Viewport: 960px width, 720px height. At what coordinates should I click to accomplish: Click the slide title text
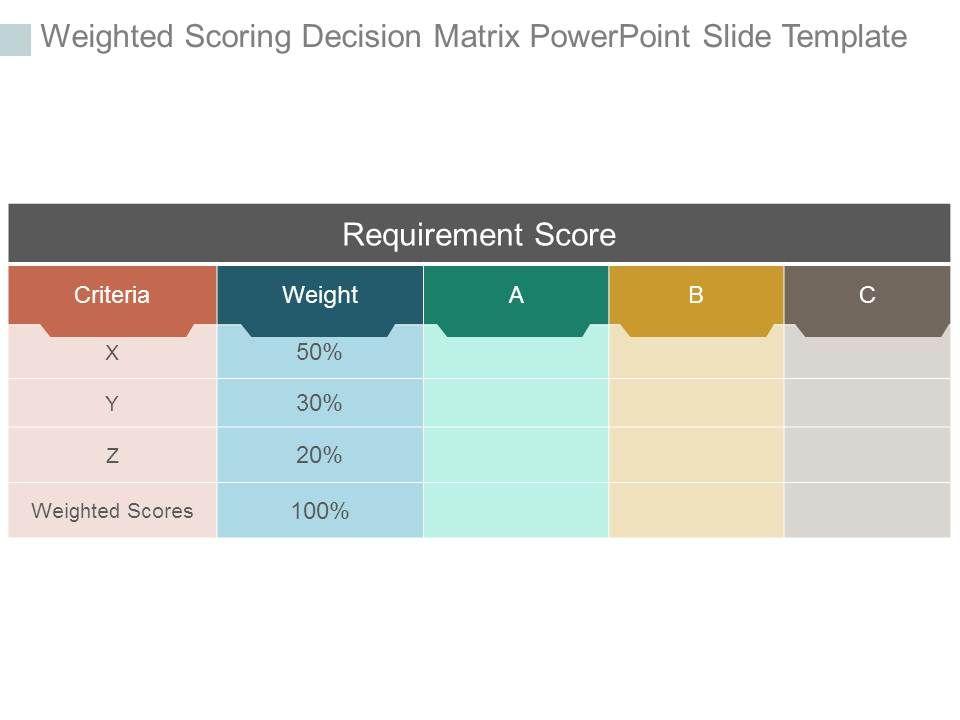click(x=474, y=37)
